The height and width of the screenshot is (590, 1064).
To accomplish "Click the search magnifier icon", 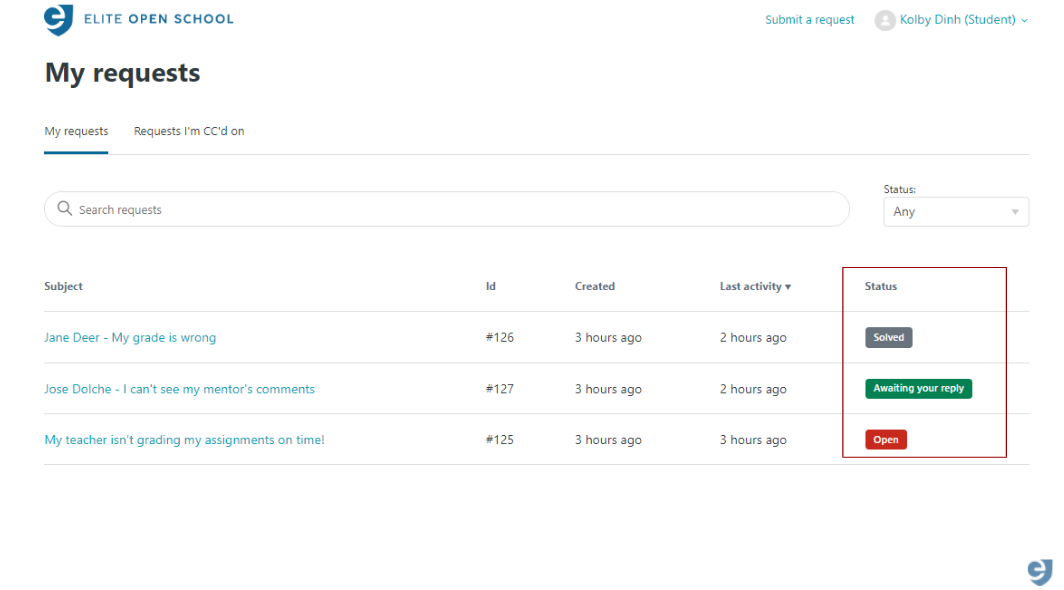I will (x=64, y=208).
